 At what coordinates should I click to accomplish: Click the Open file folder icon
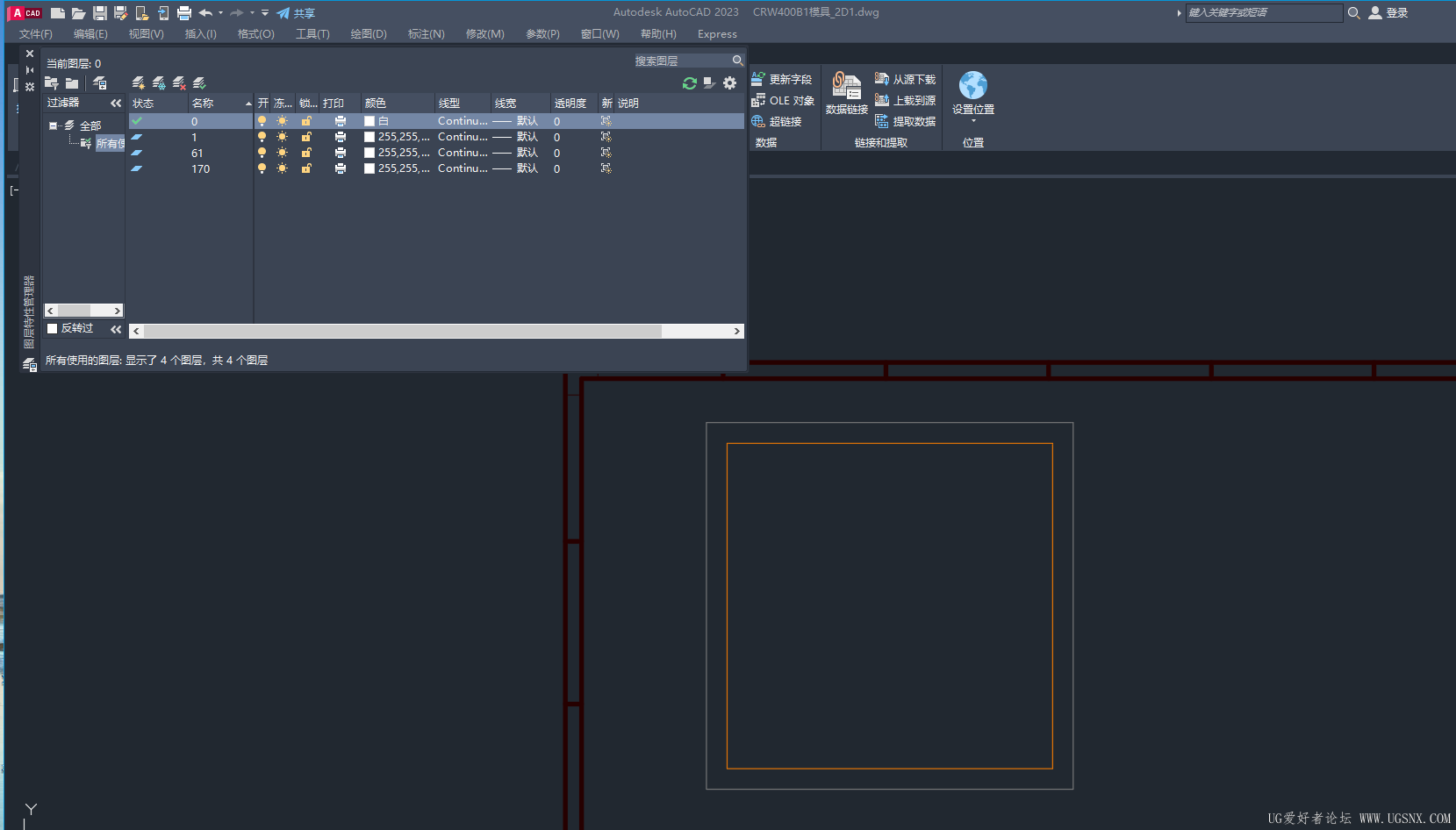[78, 13]
